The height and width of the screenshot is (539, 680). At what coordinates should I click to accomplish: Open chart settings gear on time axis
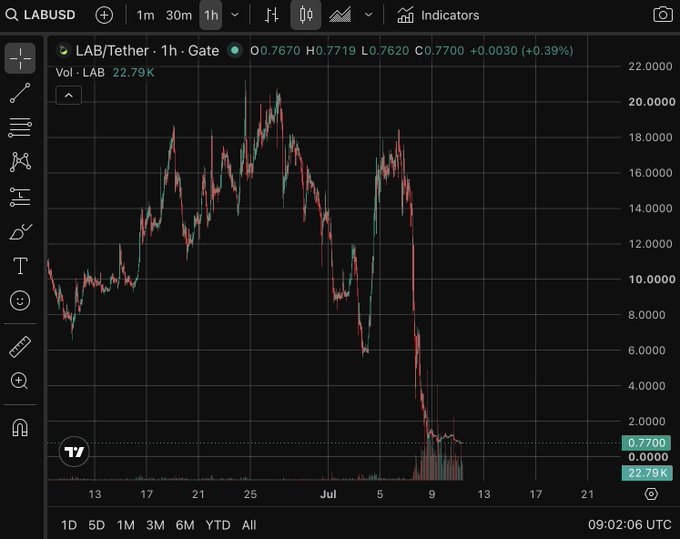click(x=651, y=494)
